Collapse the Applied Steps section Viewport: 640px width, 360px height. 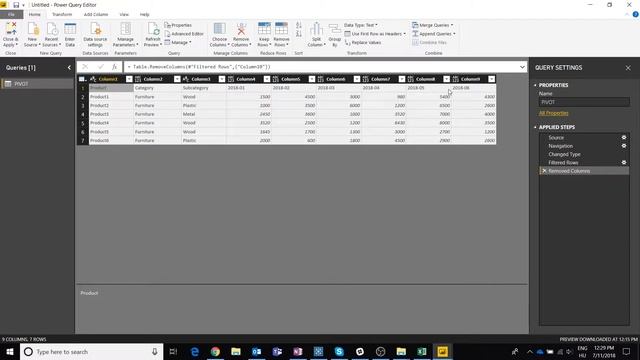pos(536,127)
